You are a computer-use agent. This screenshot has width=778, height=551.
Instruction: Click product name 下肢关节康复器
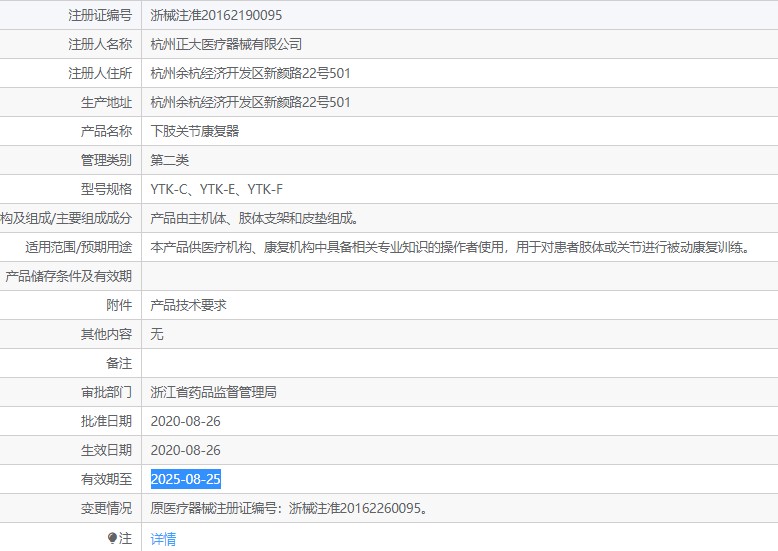coord(194,131)
